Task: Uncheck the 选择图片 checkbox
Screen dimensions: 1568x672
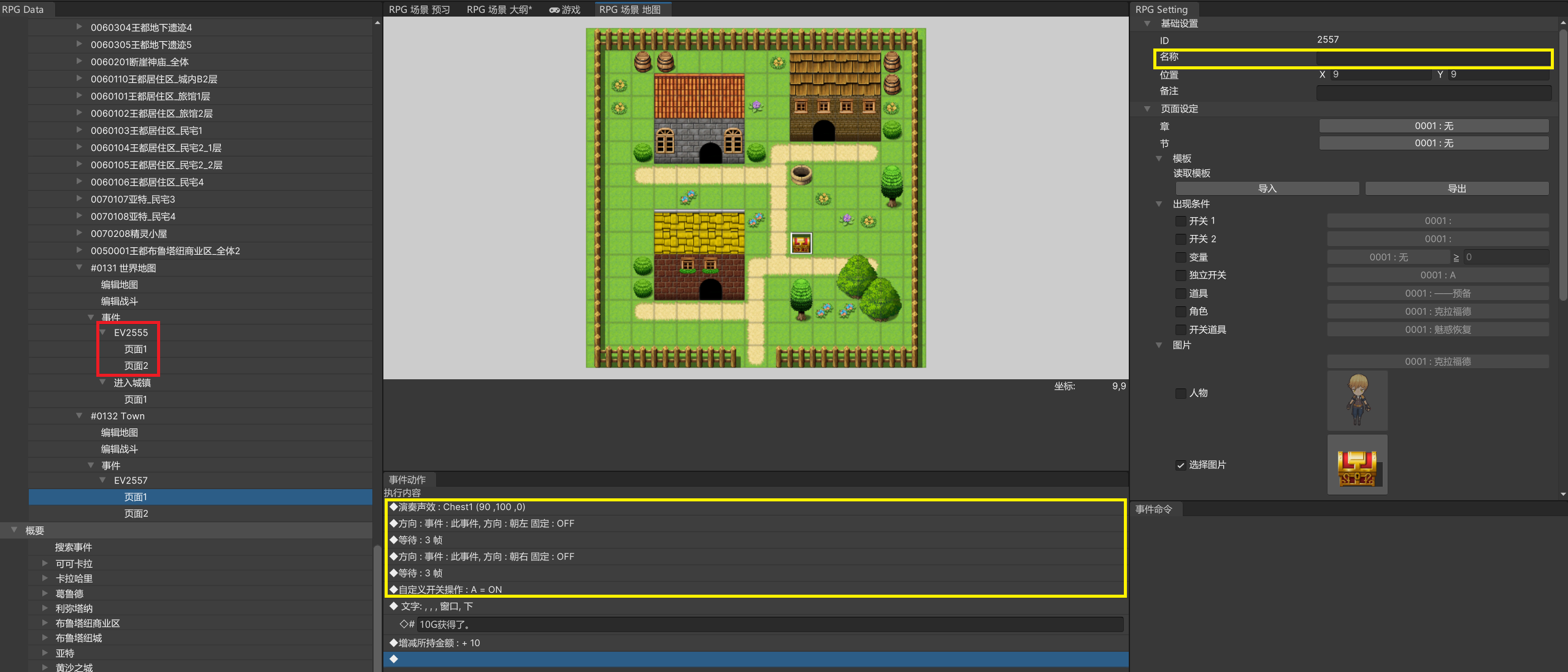Action: [x=1180, y=465]
